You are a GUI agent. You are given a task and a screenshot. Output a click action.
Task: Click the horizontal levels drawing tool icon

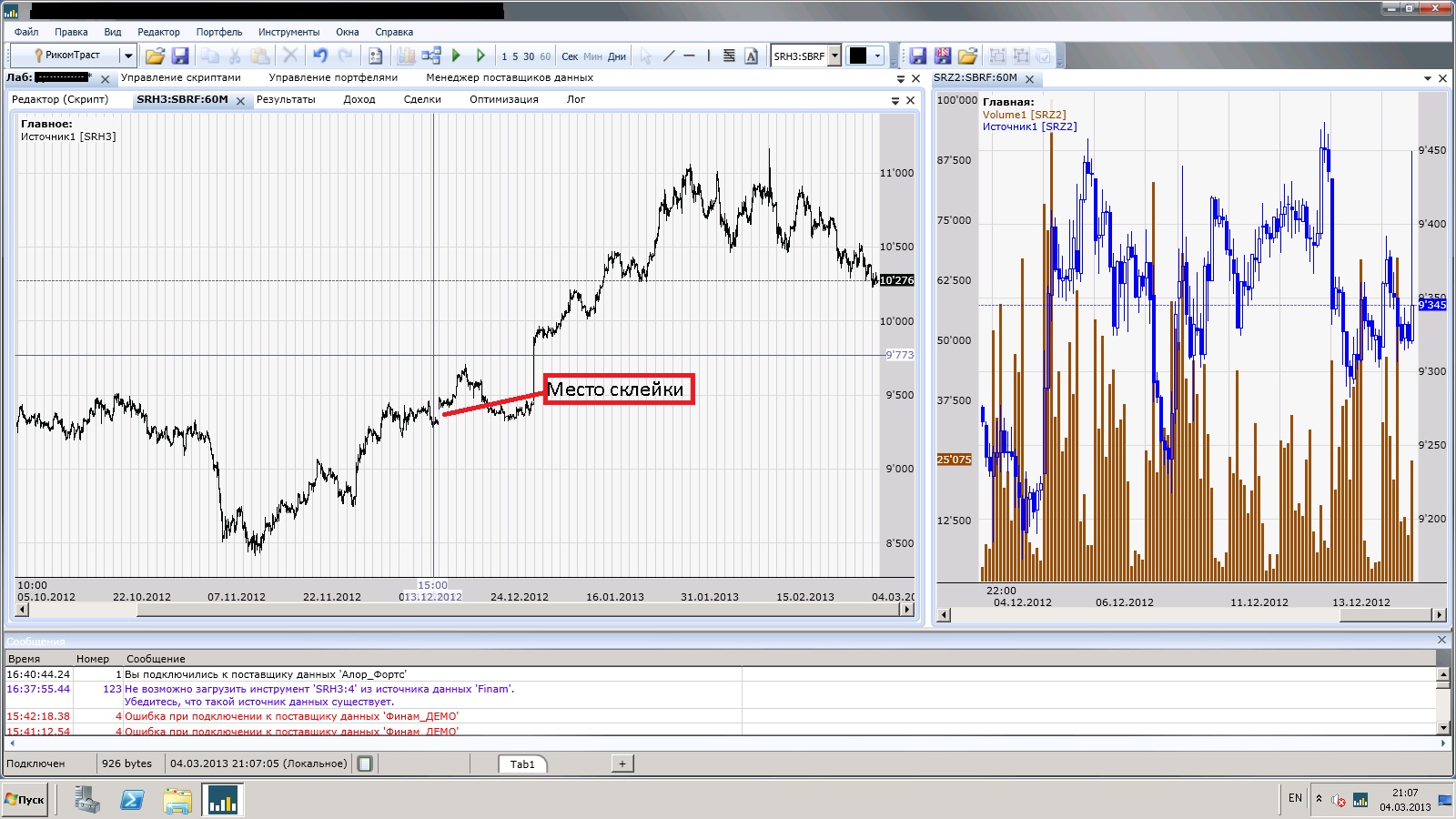(x=729, y=56)
